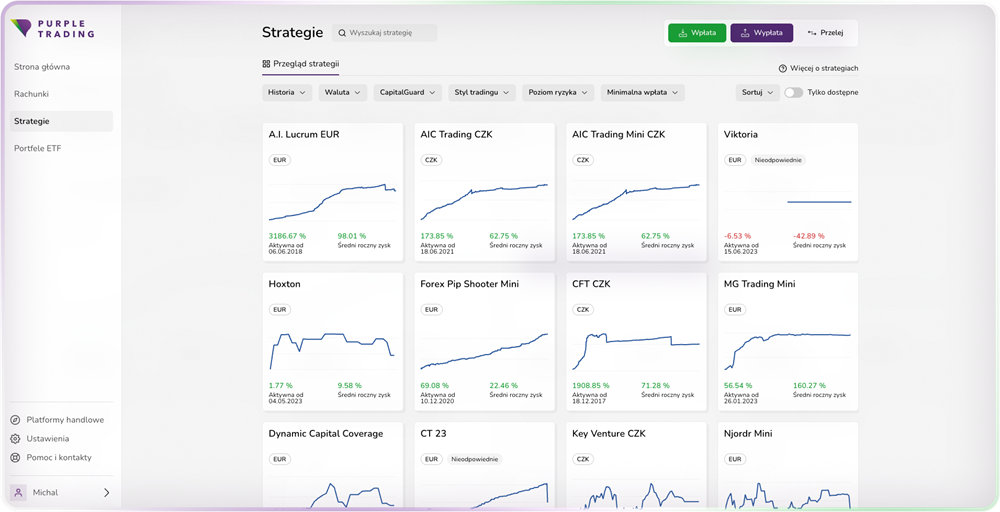1000x512 pixels.
Task: Click the question mark help icon
Action: coord(783,68)
